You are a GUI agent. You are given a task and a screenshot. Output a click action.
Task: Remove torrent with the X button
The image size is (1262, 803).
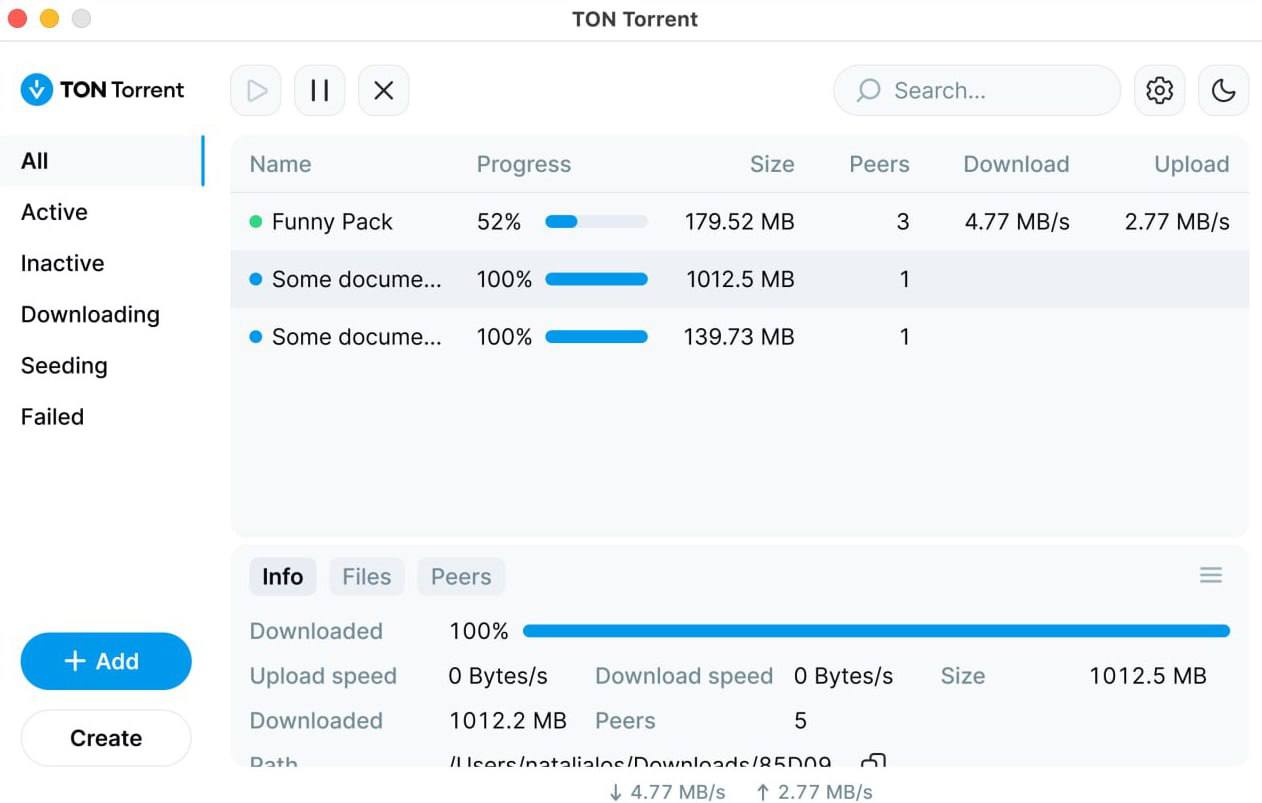point(383,91)
